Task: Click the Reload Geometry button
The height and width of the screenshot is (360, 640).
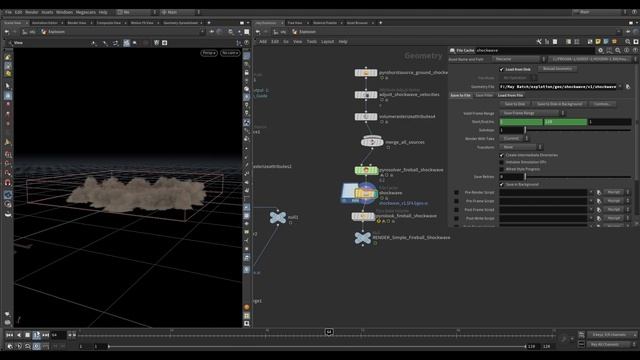Action: point(557,69)
